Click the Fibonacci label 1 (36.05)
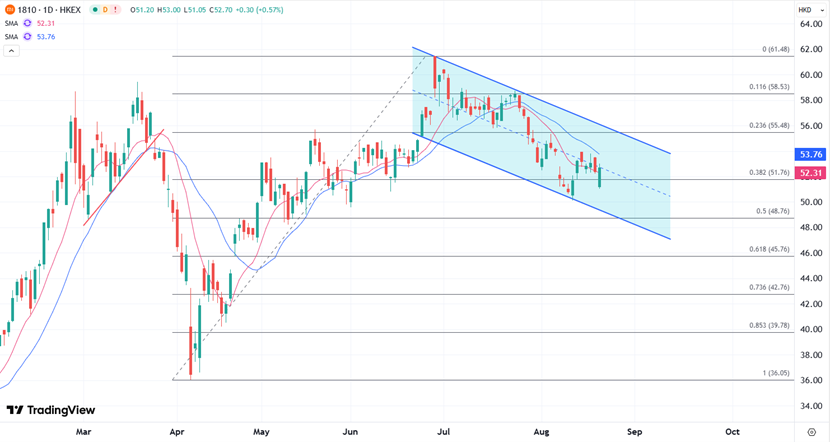830x442 pixels. click(x=775, y=373)
